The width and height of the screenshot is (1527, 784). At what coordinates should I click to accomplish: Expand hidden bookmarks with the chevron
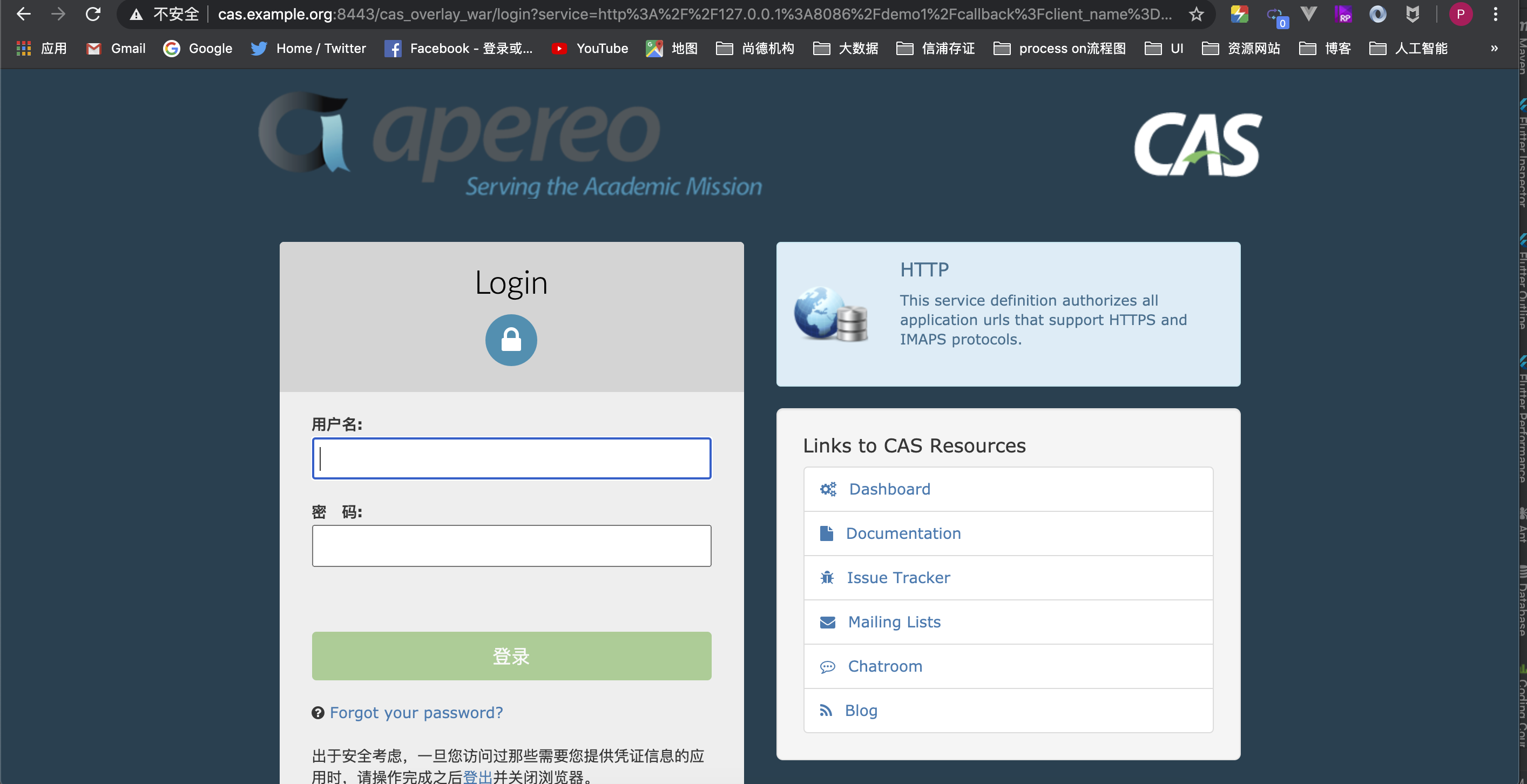pyautogui.click(x=1495, y=49)
